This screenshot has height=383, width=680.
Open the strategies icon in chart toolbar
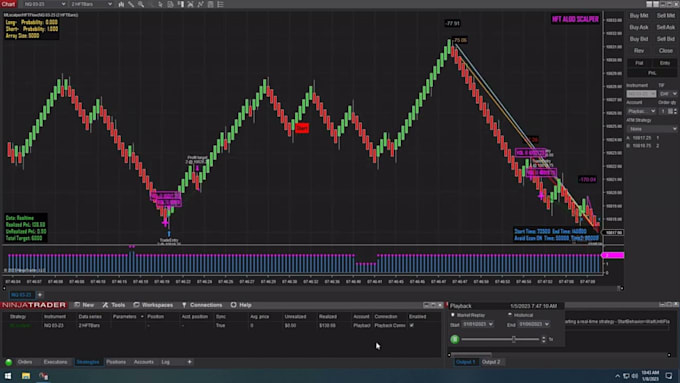[x=200, y=4]
